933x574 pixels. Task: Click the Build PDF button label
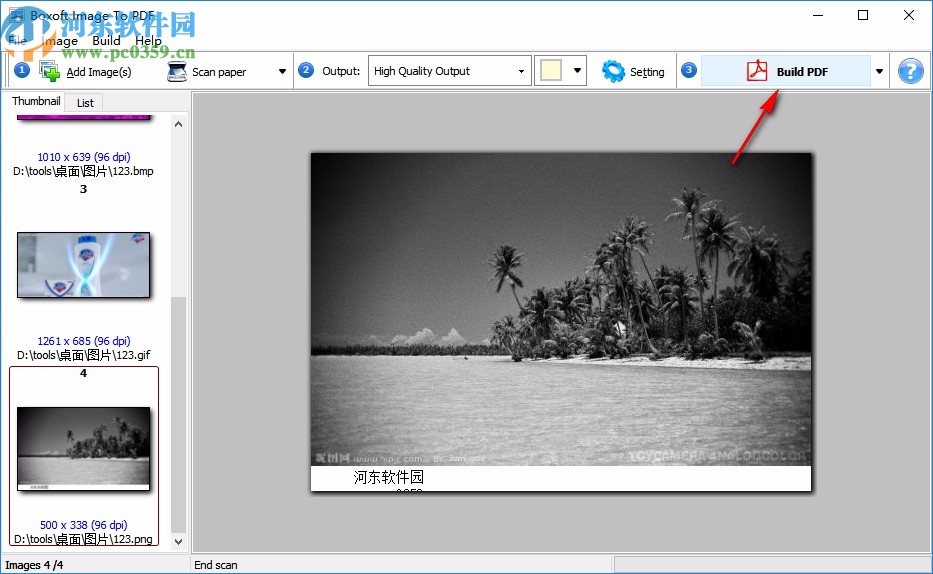tap(802, 72)
